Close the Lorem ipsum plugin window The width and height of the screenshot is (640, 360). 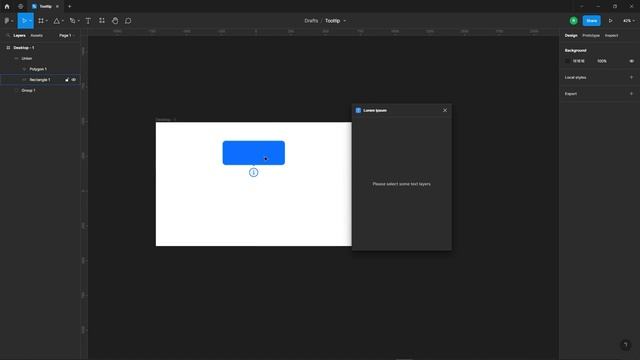[x=445, y=110]
